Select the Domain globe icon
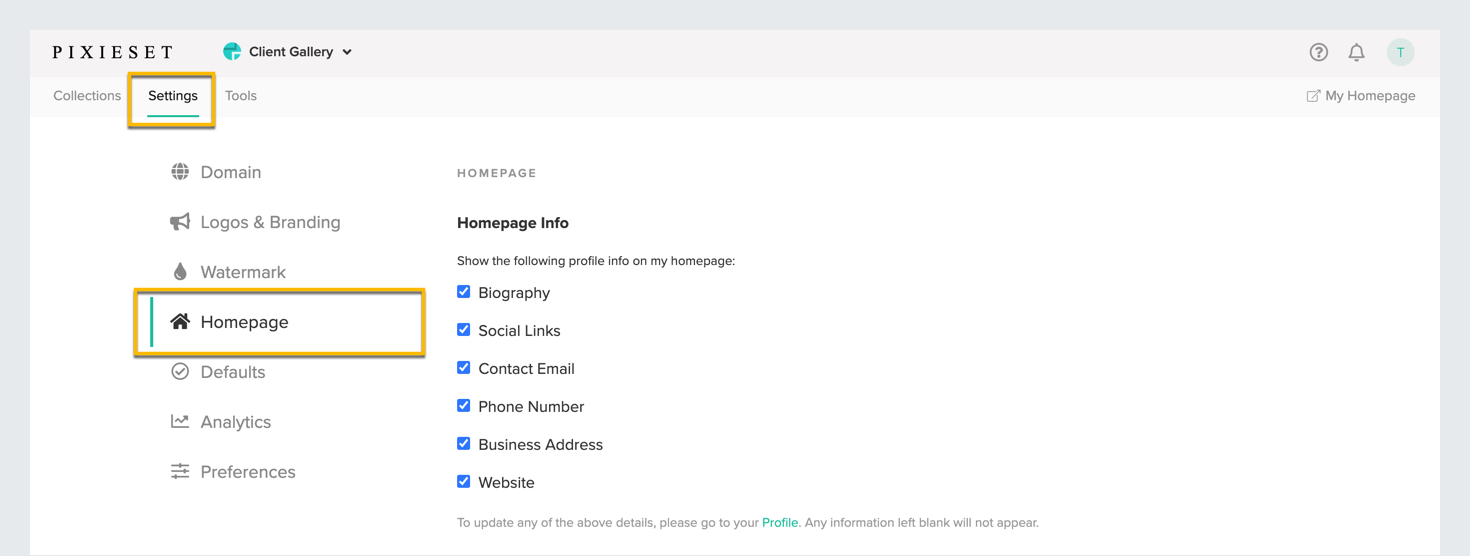The image size is (1470, 556). [180, 172]
